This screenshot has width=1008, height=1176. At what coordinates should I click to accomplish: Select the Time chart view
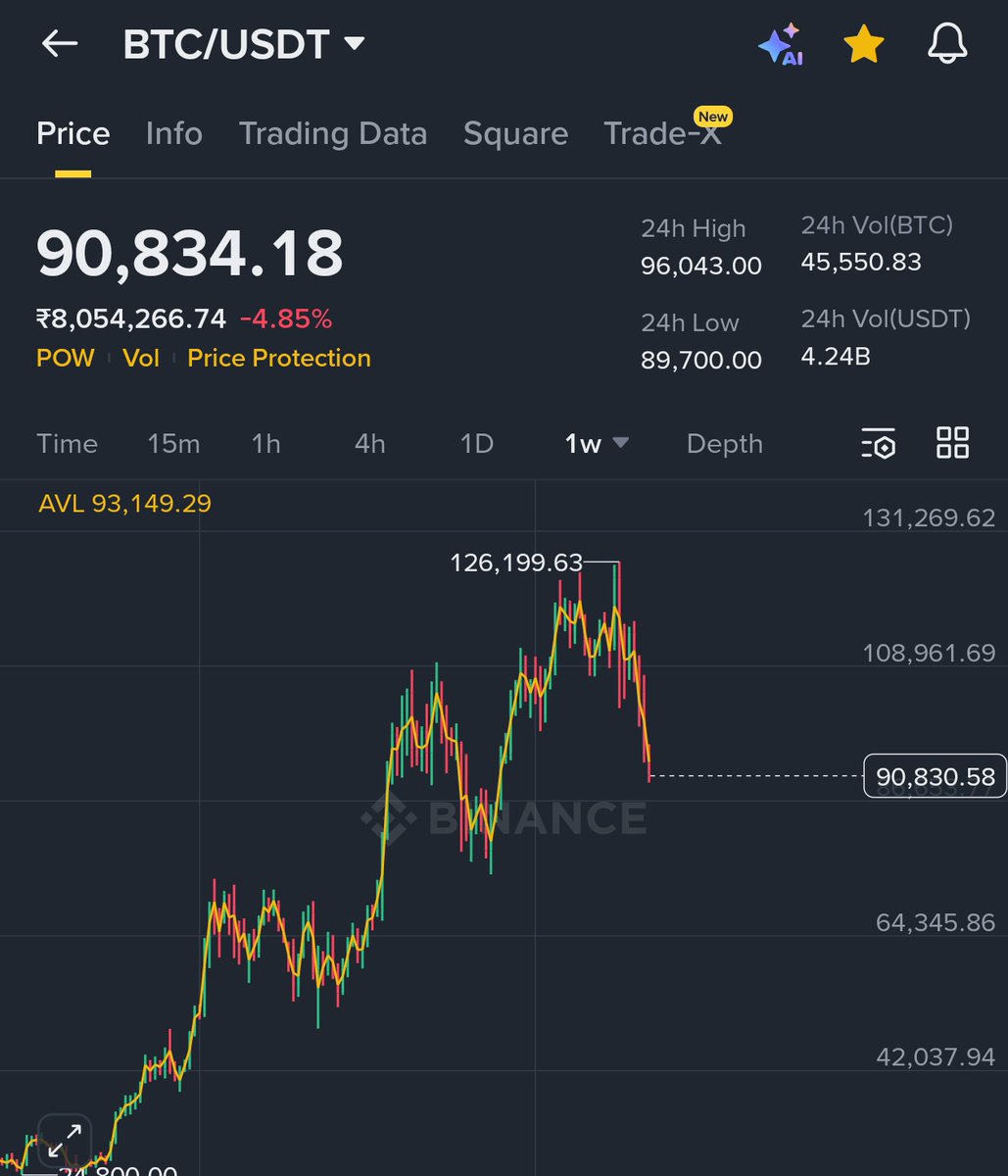point(67,444)
